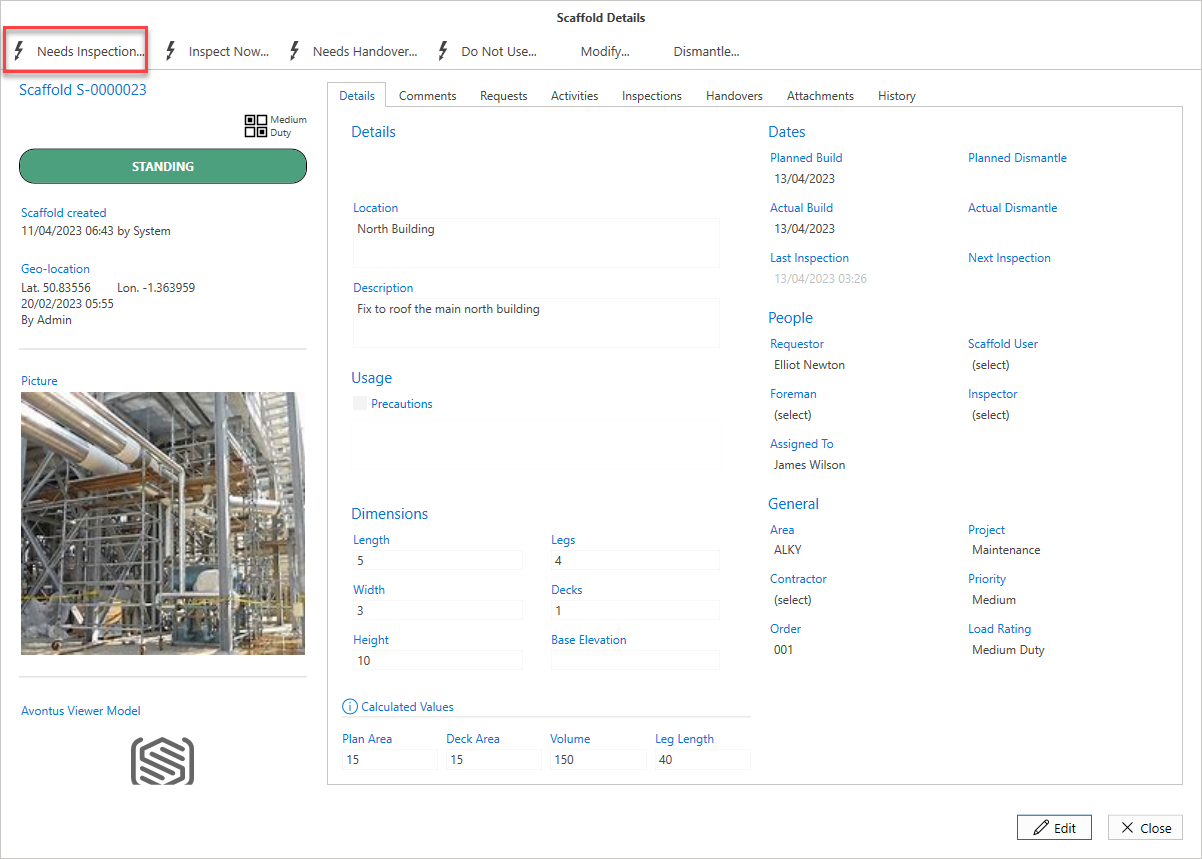Click the Scaffold created label
Screen dimensions: 1202x859
(63, 213)
